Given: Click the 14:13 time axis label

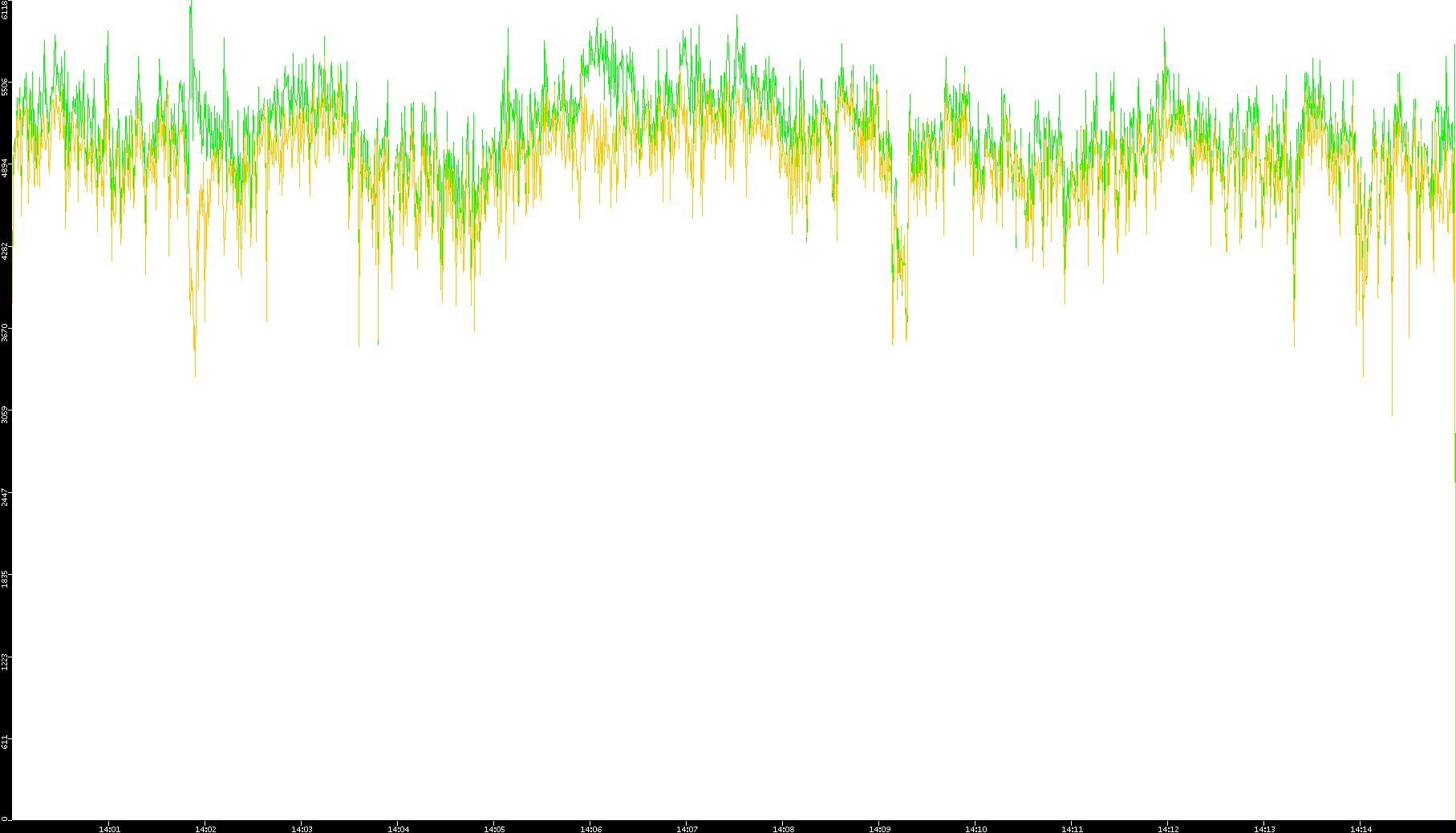Looking at the screenshot, I should 1264,829.
